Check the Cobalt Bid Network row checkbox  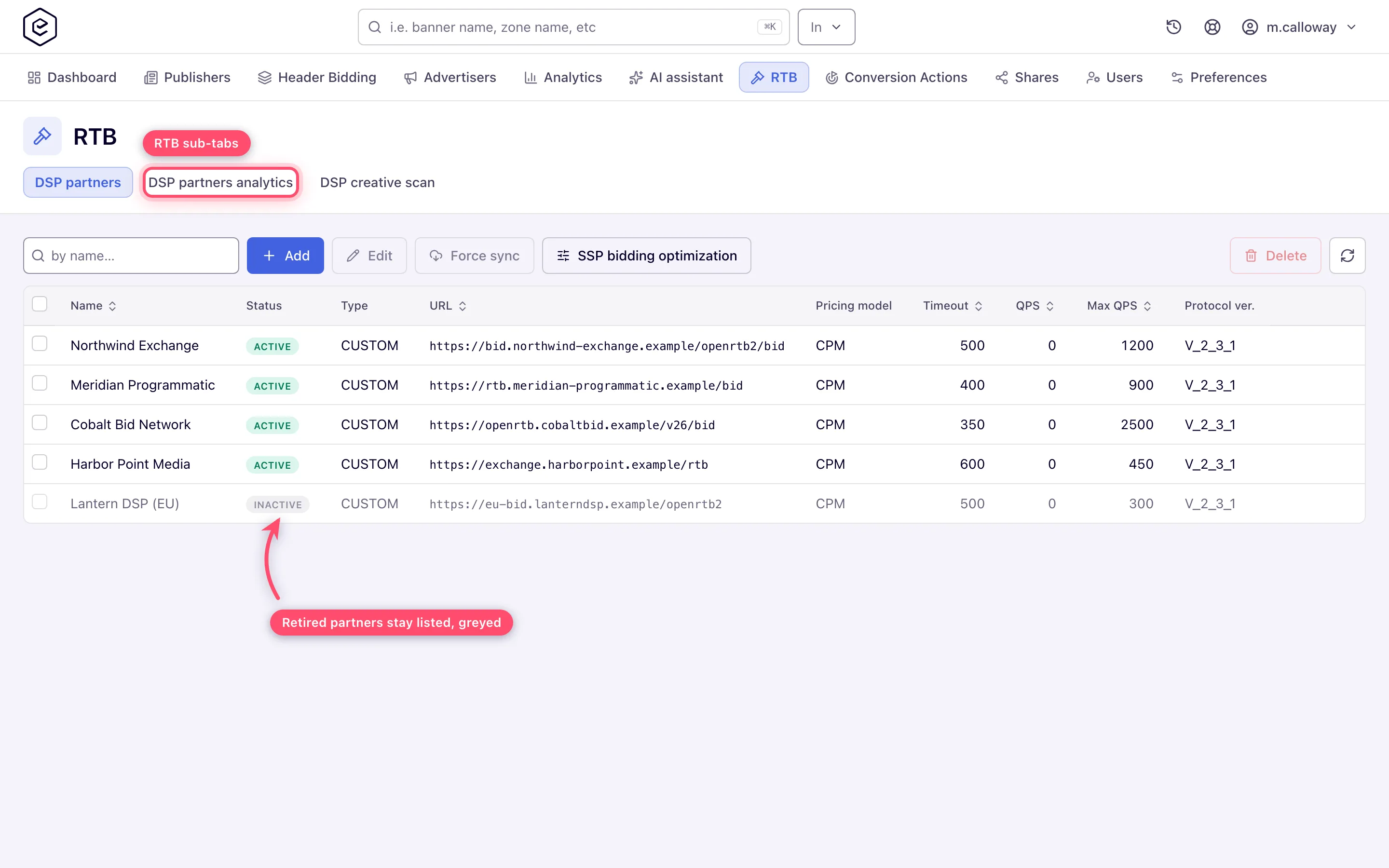click(x=40, y=422)
